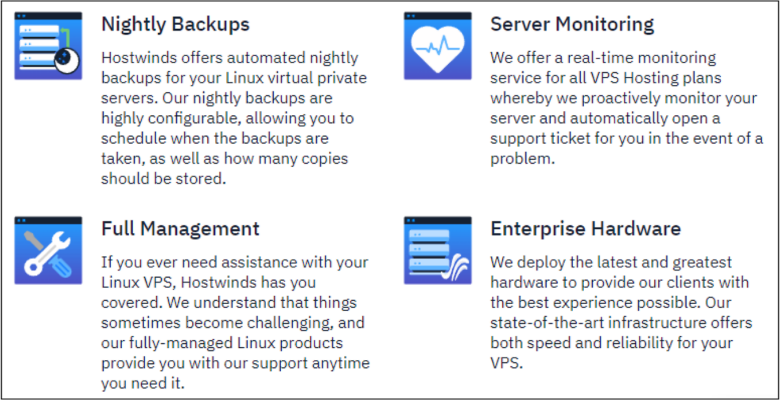Click the real-time monitoring service description

[x=627, y=108]
